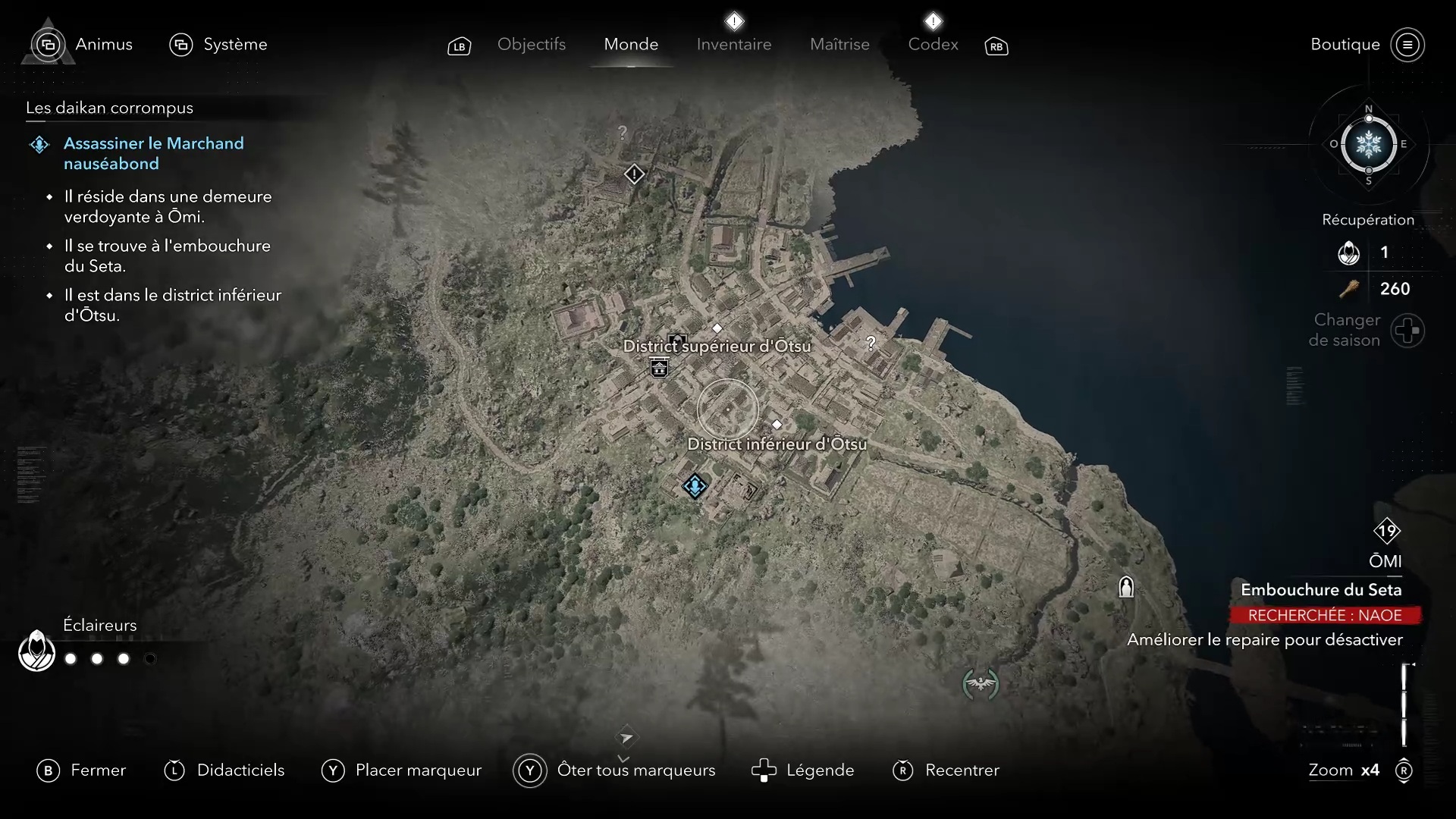This screenshot has width=1456, height=819.
Task: Click Recentrer to recenter map
Action: 946,770
